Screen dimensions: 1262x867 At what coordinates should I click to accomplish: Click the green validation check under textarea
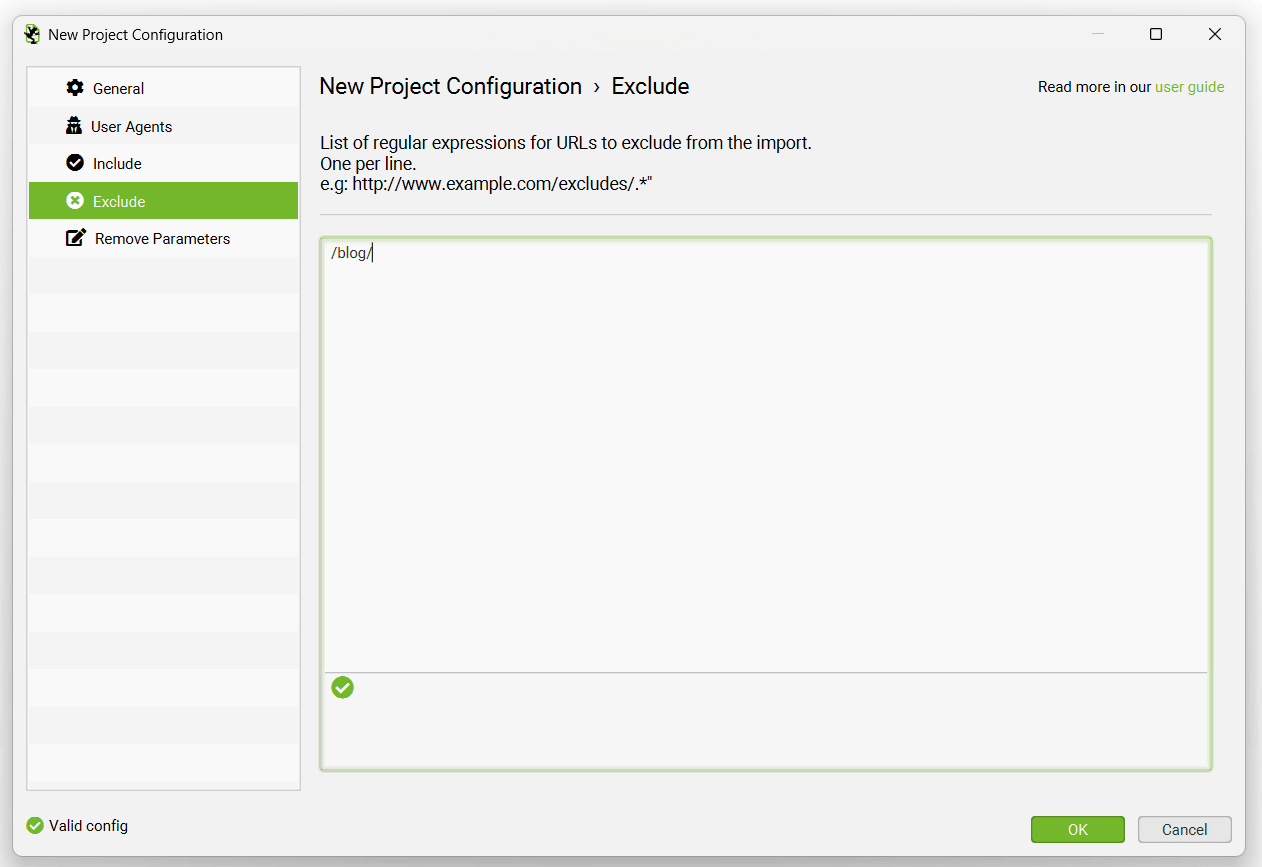343,687
